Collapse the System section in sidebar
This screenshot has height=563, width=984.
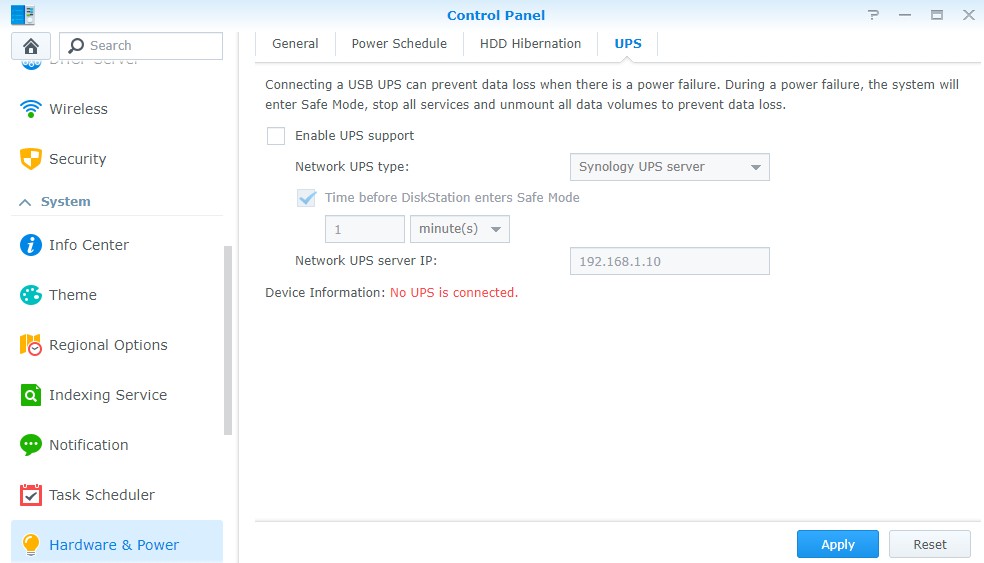tap(26, 202)
